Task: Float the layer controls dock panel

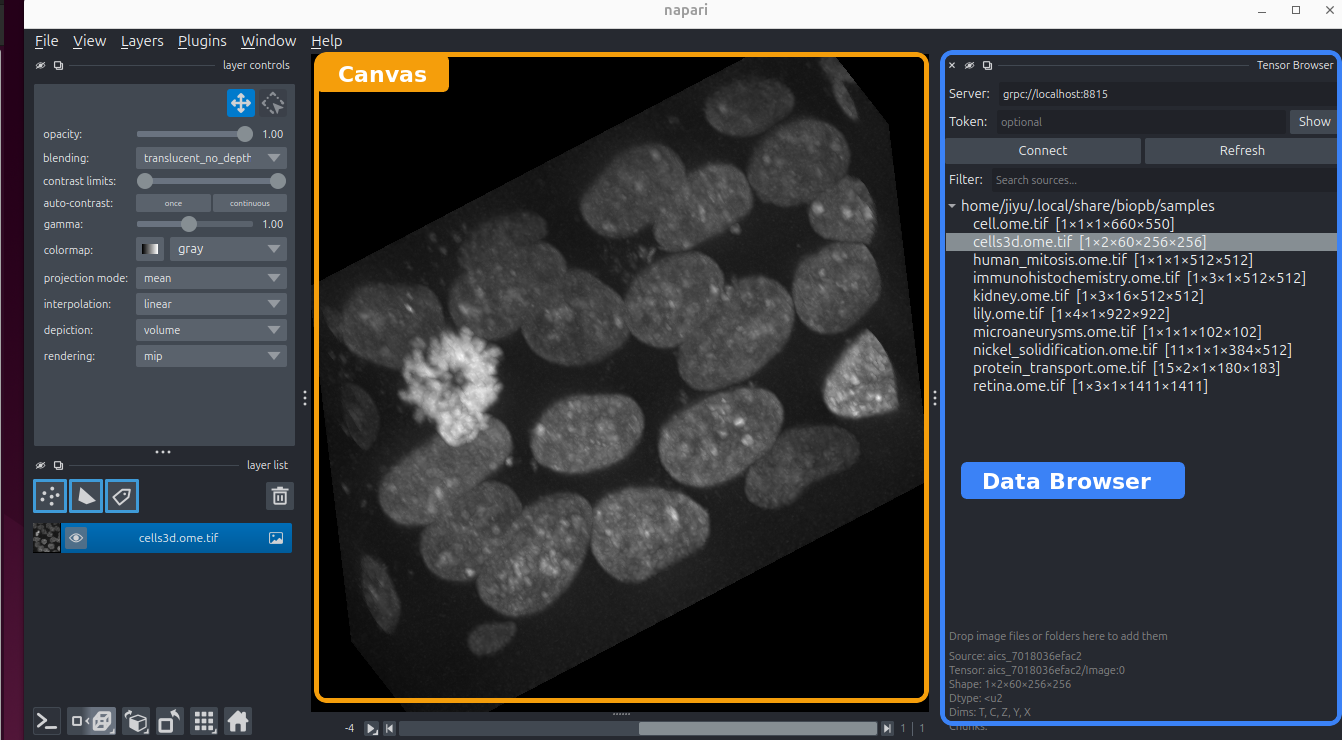Action: click(58, 66)
